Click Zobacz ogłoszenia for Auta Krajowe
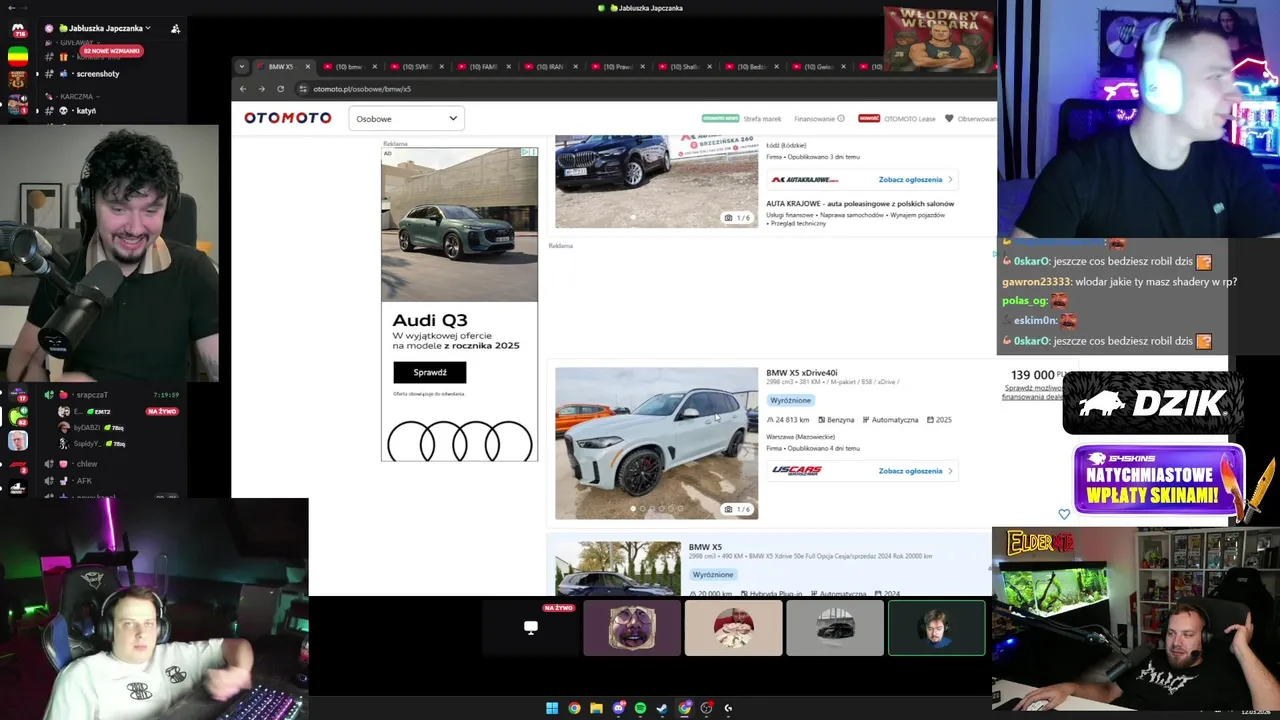This screenshot has height=720, width=1280. tap(915, 180)
